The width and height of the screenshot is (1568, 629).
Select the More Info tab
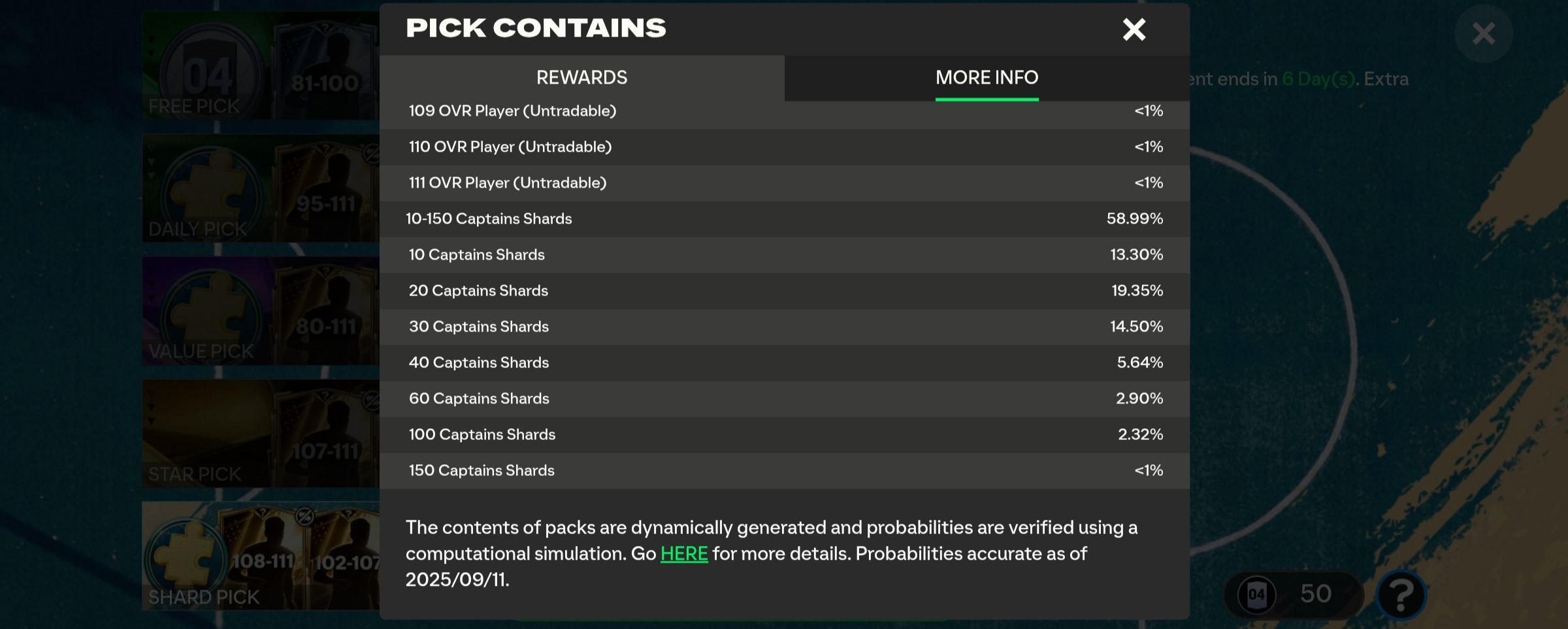click(987, 78)
